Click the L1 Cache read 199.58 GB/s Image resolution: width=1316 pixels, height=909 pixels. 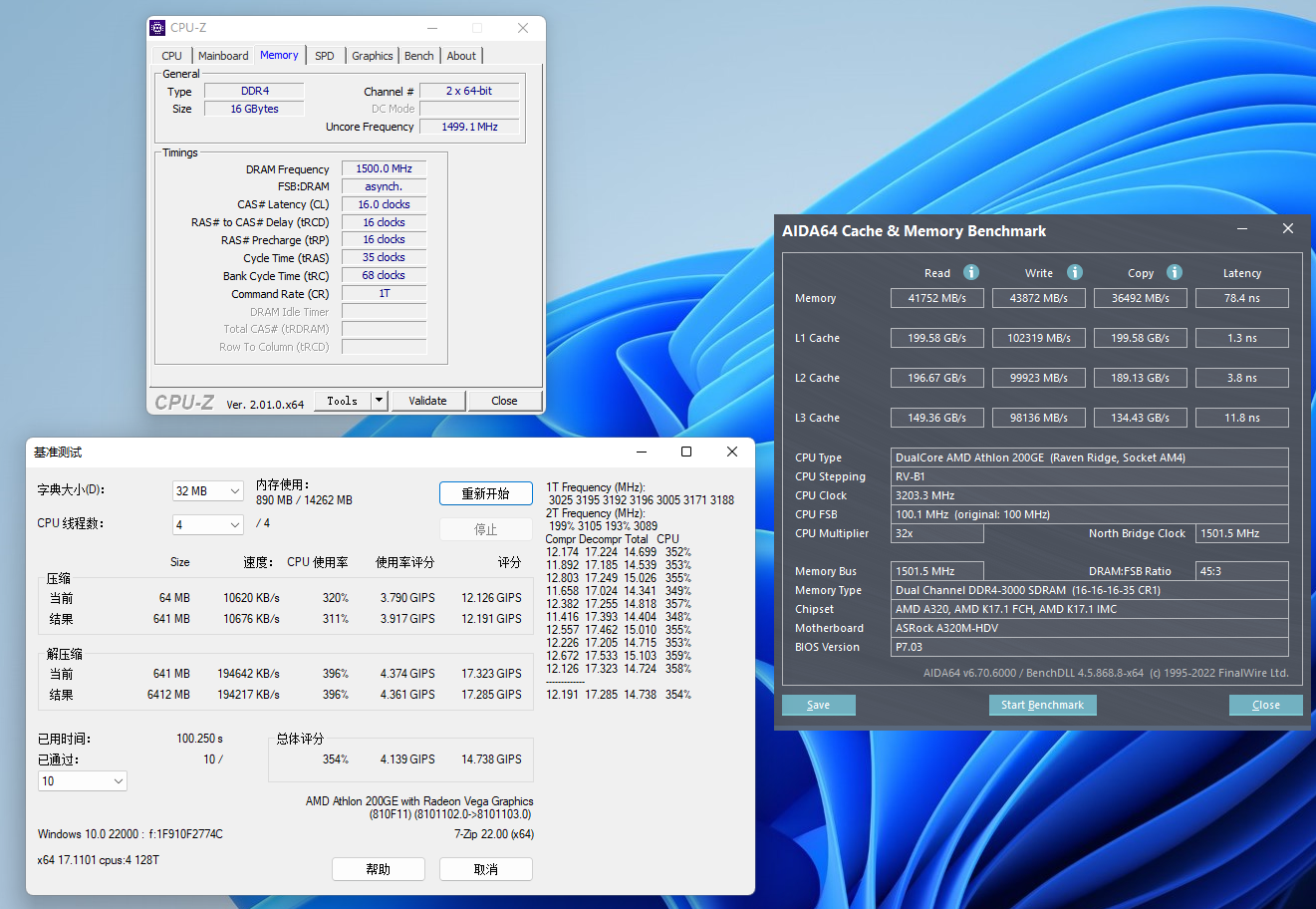pyautogui.click(x=937, y=338)
